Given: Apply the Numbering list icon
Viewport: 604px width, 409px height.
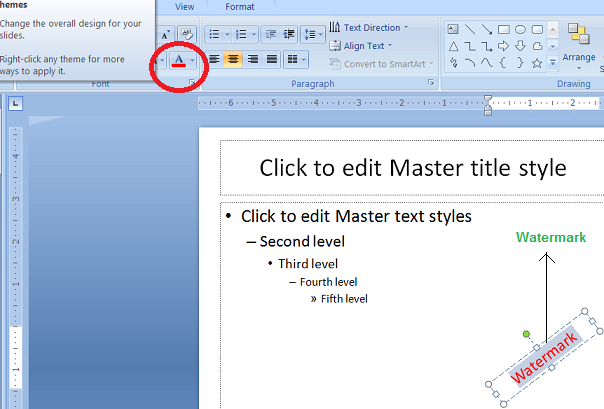Looking at the screenshot, I should point(241,34).
